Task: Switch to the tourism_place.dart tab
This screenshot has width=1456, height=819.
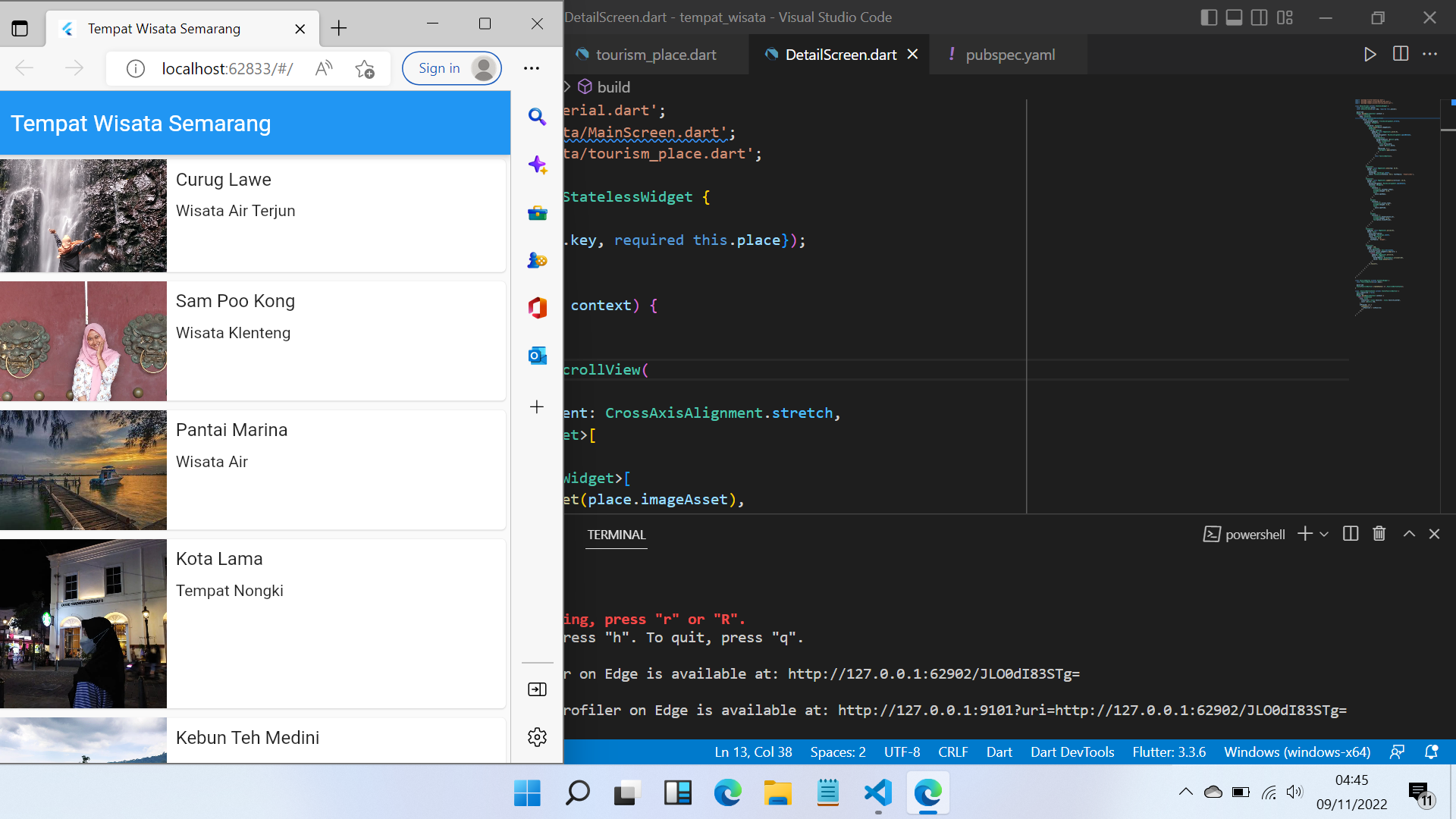Action: 655,55
